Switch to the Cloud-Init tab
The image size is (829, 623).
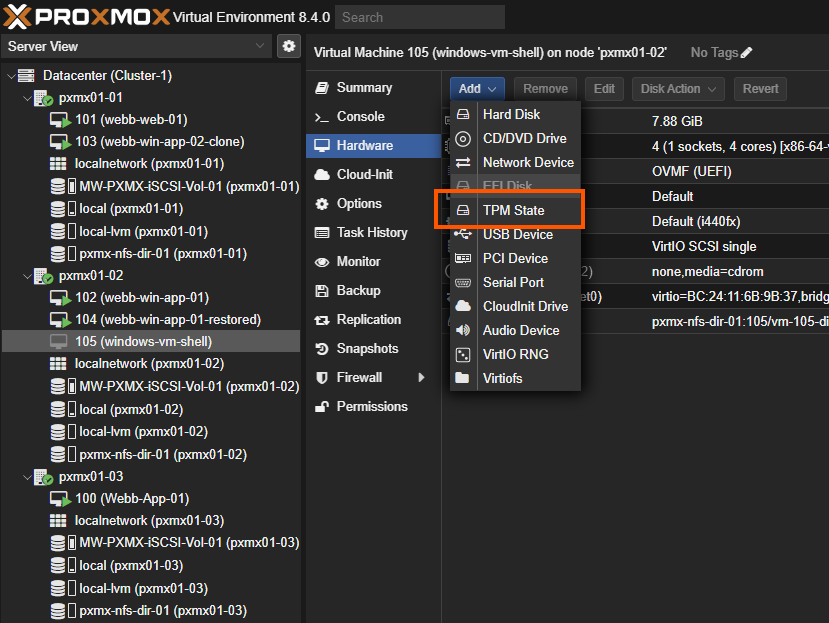373,175
